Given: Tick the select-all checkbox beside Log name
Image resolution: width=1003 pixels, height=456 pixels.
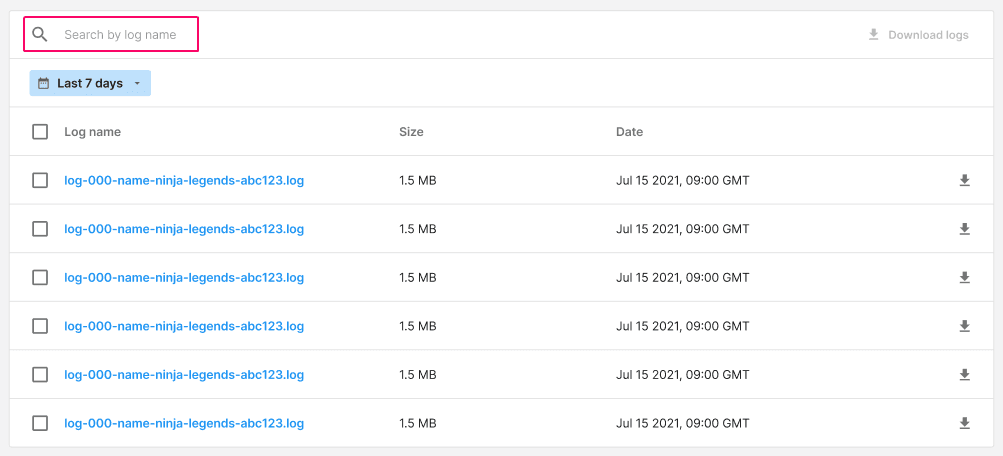Looking at the screenshot, I should (x=40, y=132).
